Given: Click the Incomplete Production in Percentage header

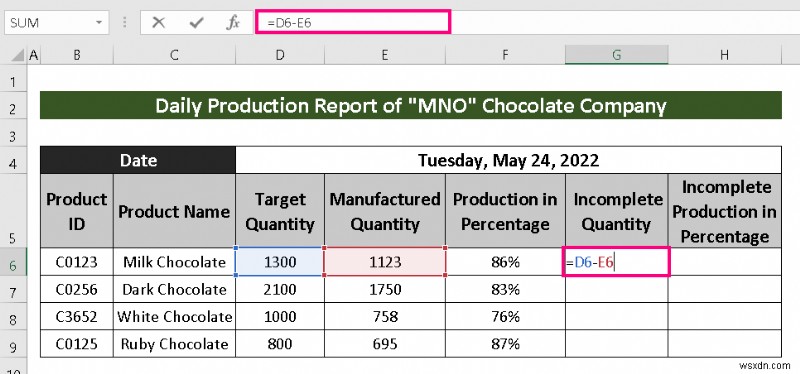Looking at the screenshot, I should point(724,211).
